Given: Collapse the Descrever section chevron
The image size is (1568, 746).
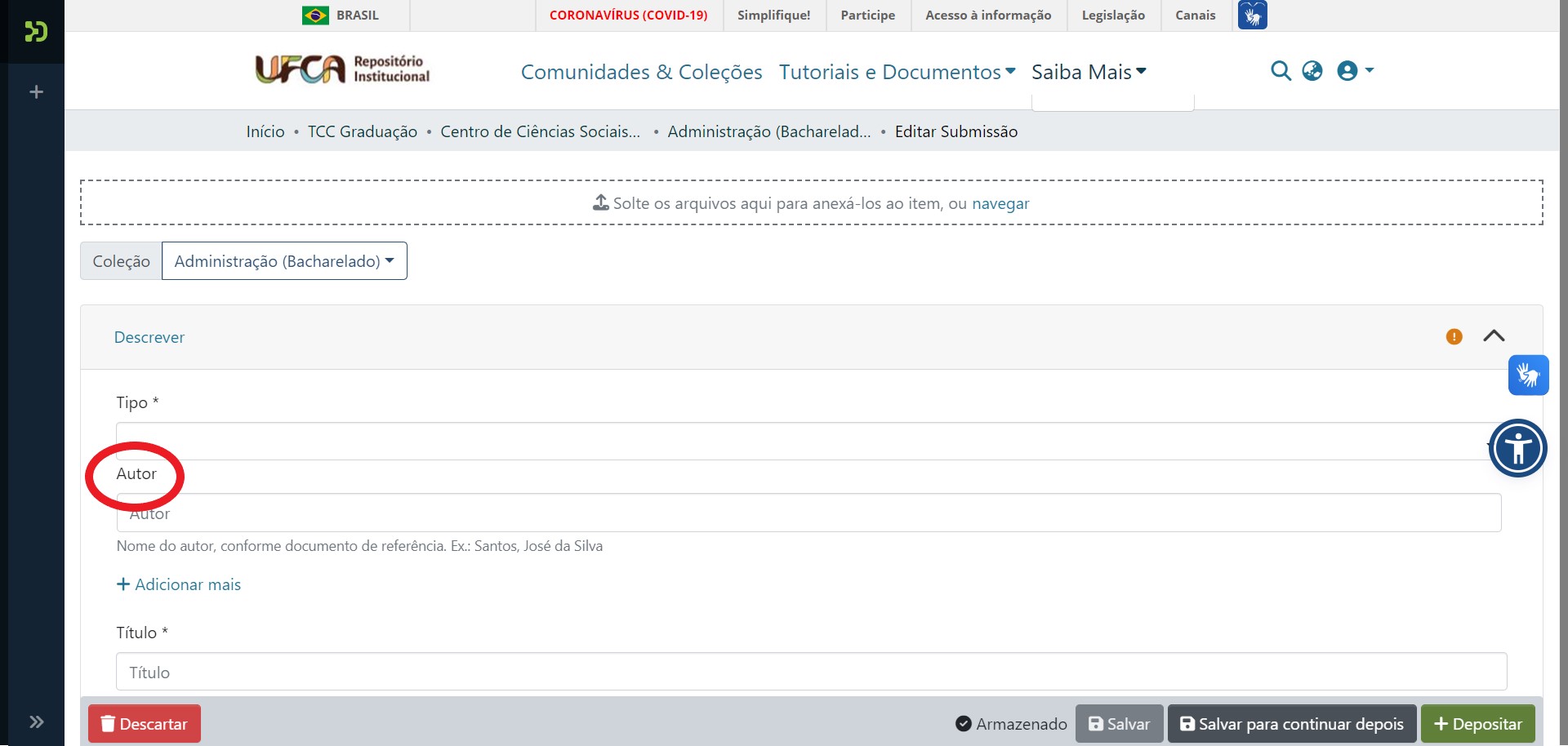Looking at the screenshot, I should [x=1494, y=335].
